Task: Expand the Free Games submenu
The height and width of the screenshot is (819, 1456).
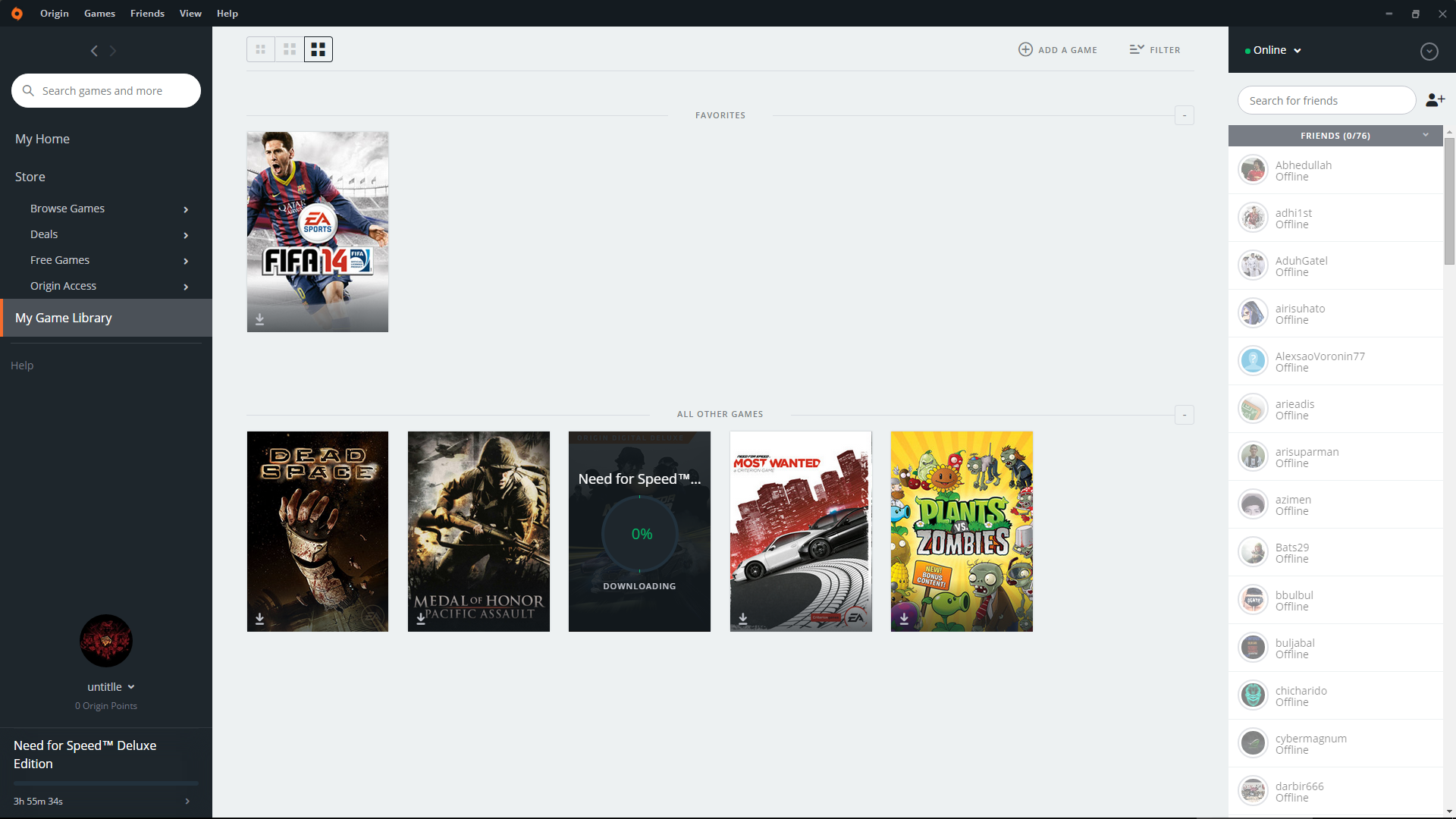Action: click(186, 261)
